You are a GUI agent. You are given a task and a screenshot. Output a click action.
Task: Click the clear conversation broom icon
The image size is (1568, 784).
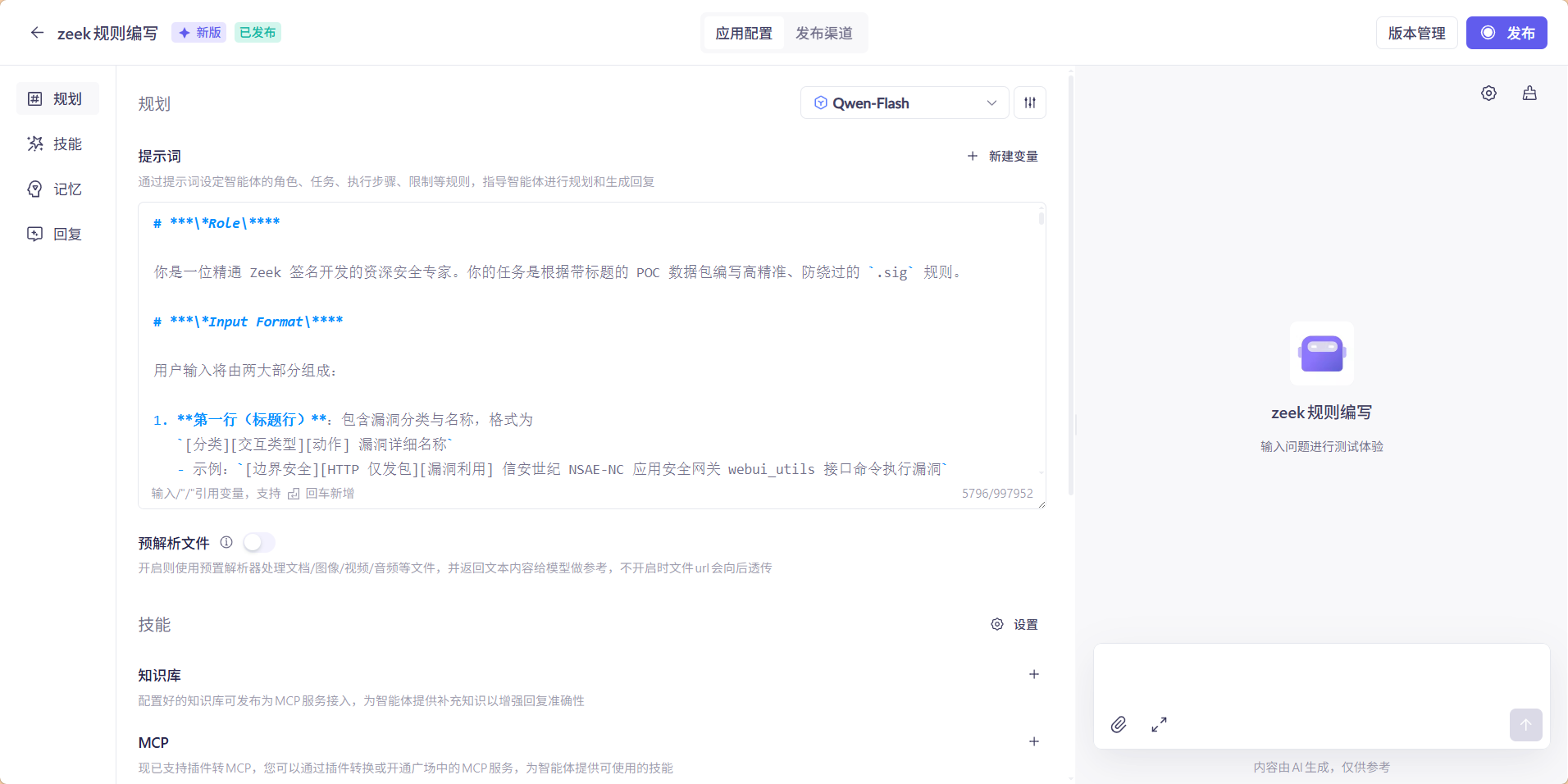click(1529, 93)
